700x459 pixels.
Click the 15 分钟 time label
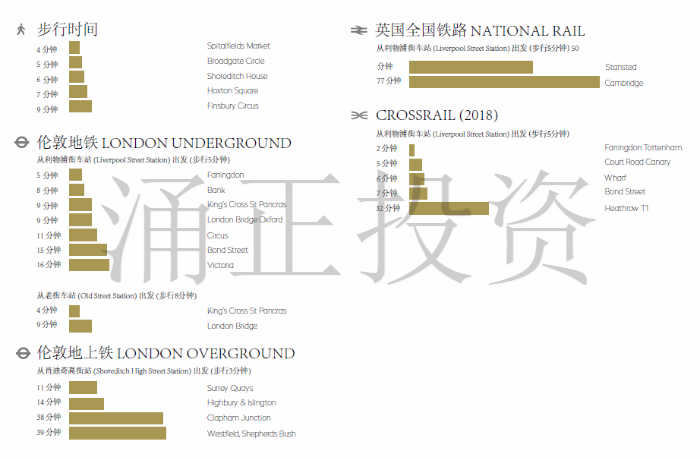[49, 250]
